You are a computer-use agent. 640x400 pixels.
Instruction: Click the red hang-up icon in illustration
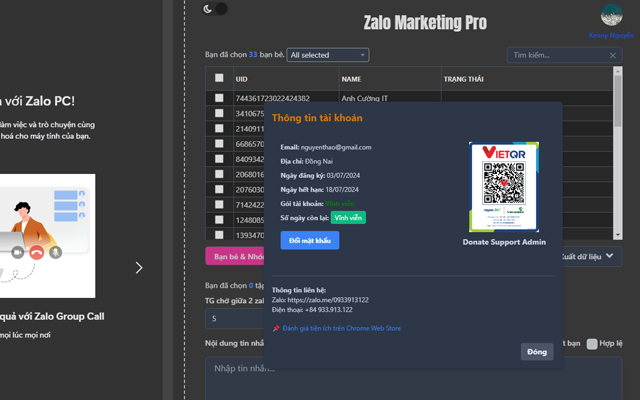pyautogui.click(x=37, y=253)
